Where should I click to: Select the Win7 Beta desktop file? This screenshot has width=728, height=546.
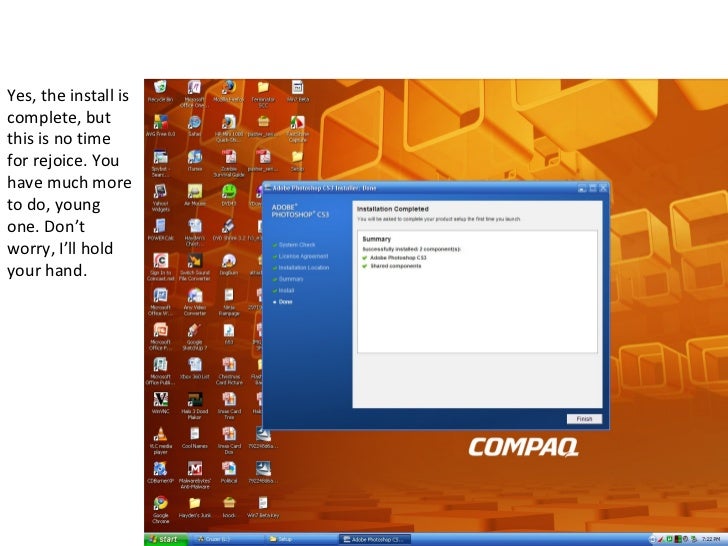(x=298, y=91)
